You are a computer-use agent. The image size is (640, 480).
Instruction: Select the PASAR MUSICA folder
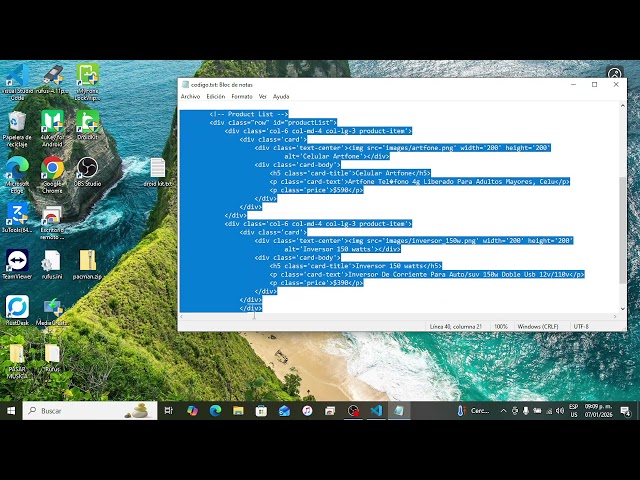coord(17,362)
